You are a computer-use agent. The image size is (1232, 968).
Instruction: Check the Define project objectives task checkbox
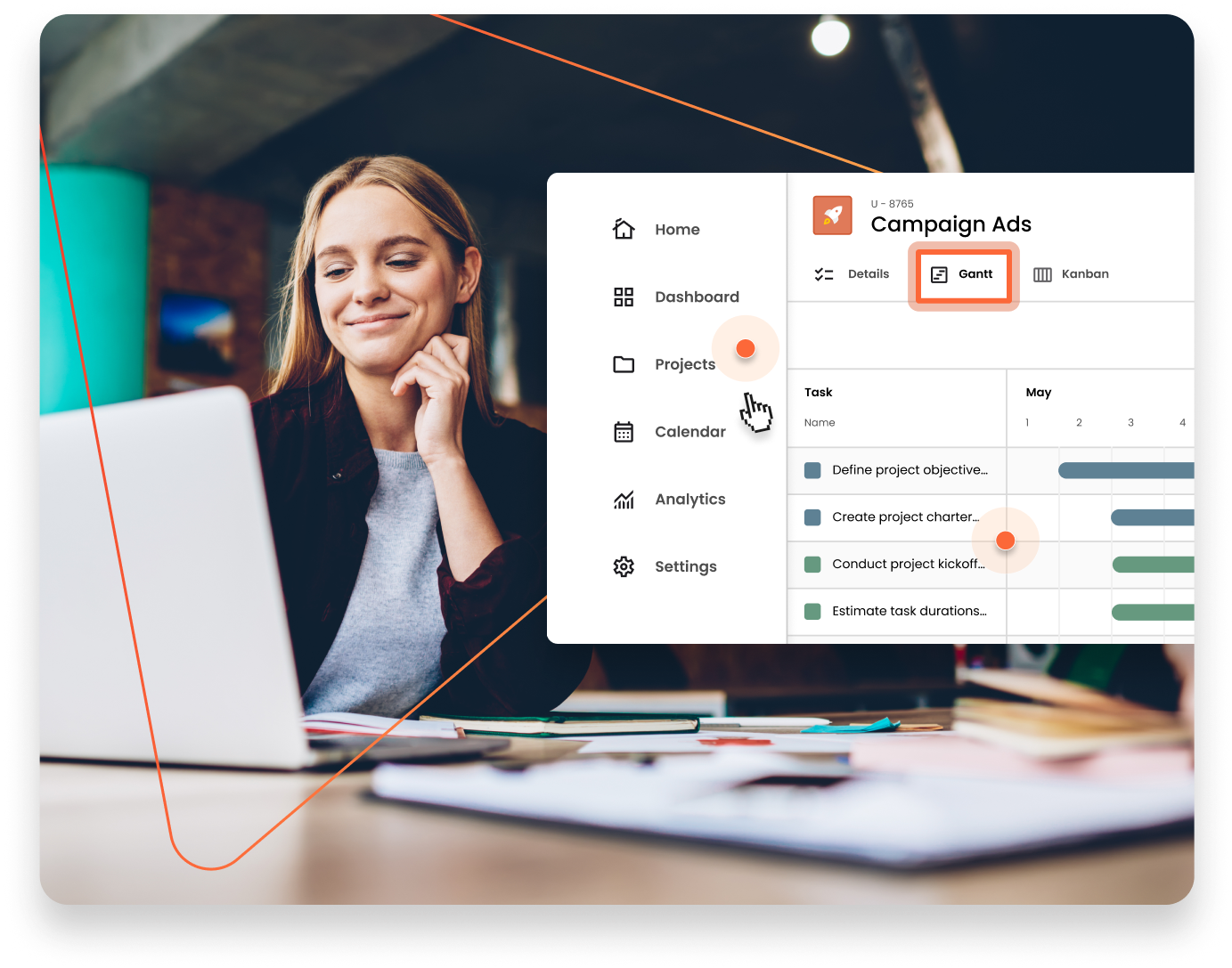[812, 470]
